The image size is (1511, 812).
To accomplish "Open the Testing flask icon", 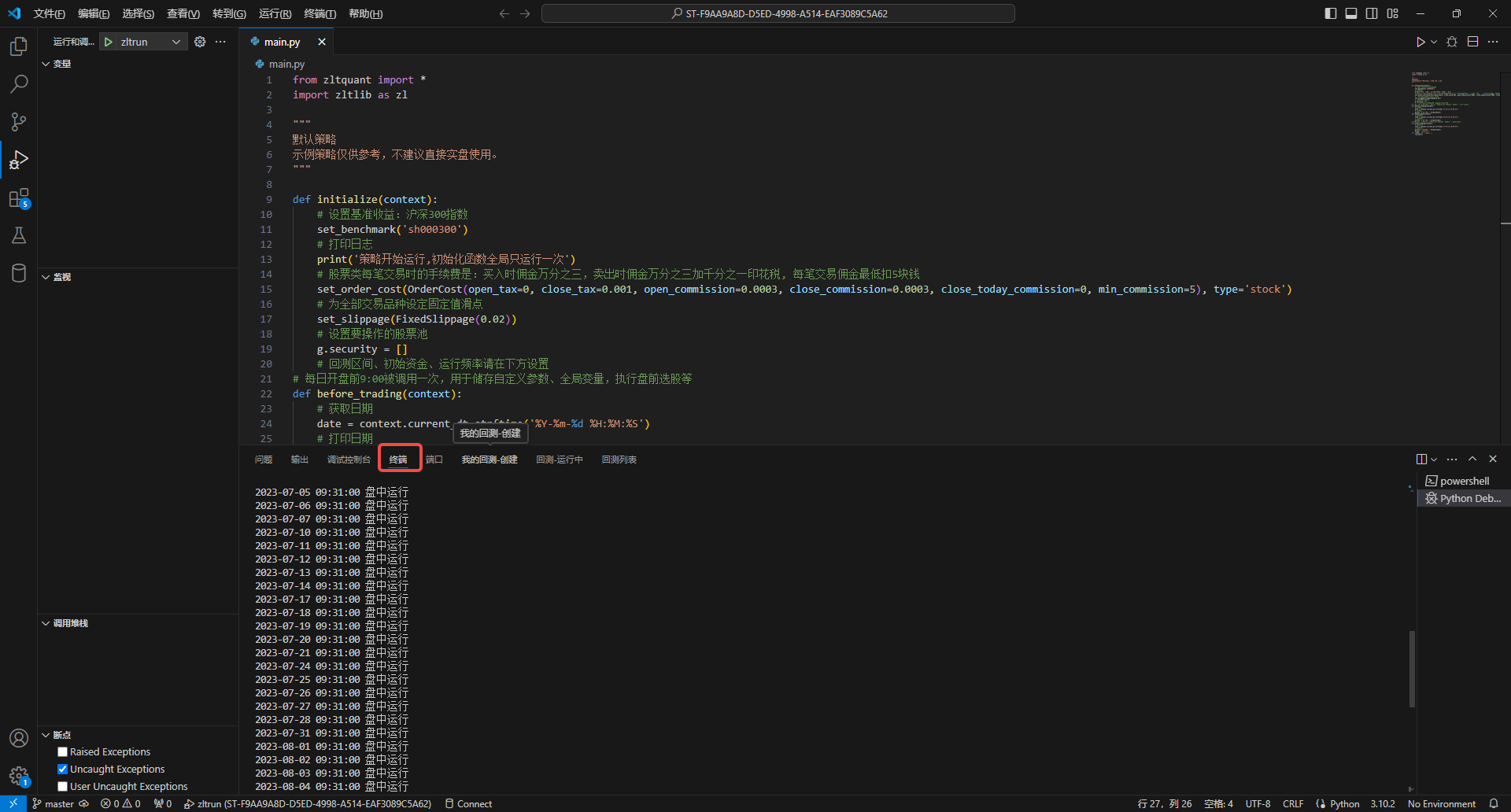I will click(x=19, y=235).
